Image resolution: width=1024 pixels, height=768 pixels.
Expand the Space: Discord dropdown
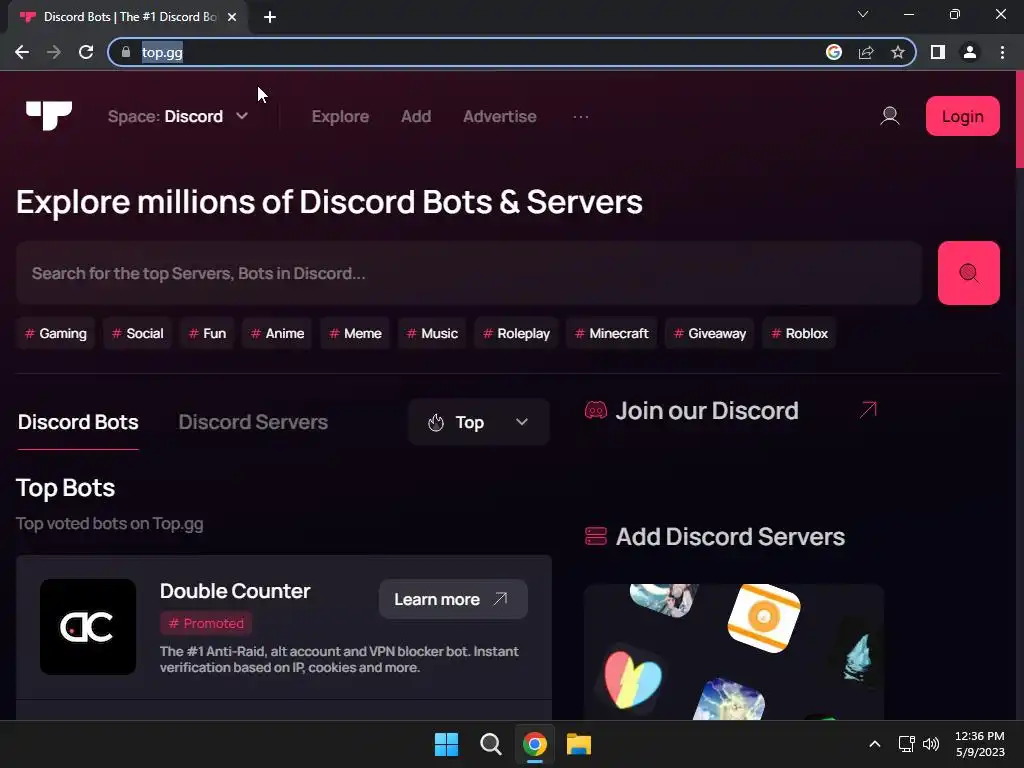pos(178,116)
